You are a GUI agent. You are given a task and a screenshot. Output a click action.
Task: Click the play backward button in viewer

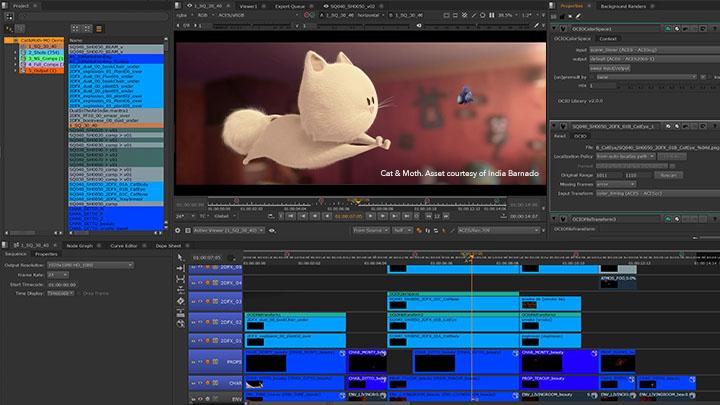coord(326,216)
